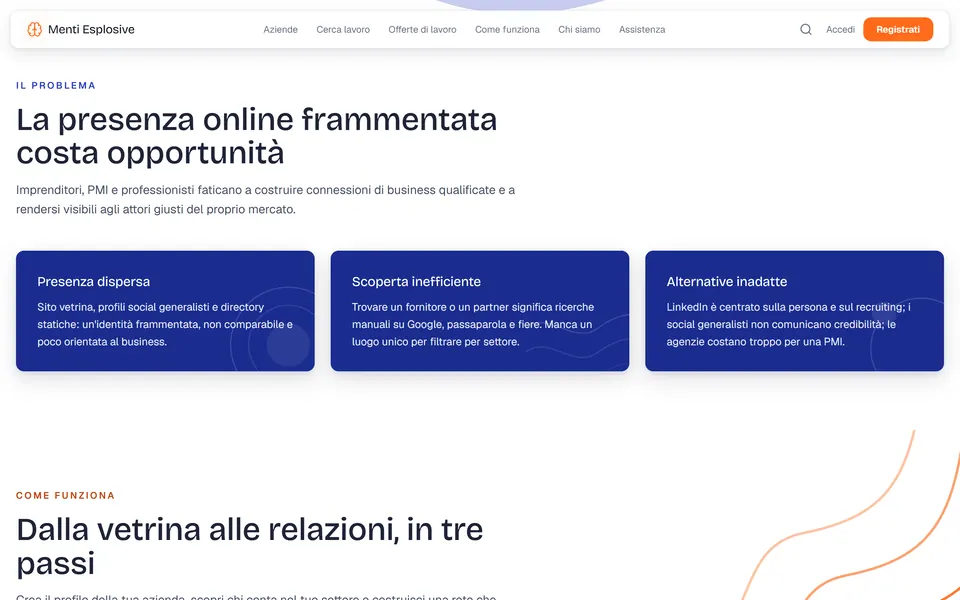Open the Aziende navigation item
Screen dimensions: 960x600
280,29
